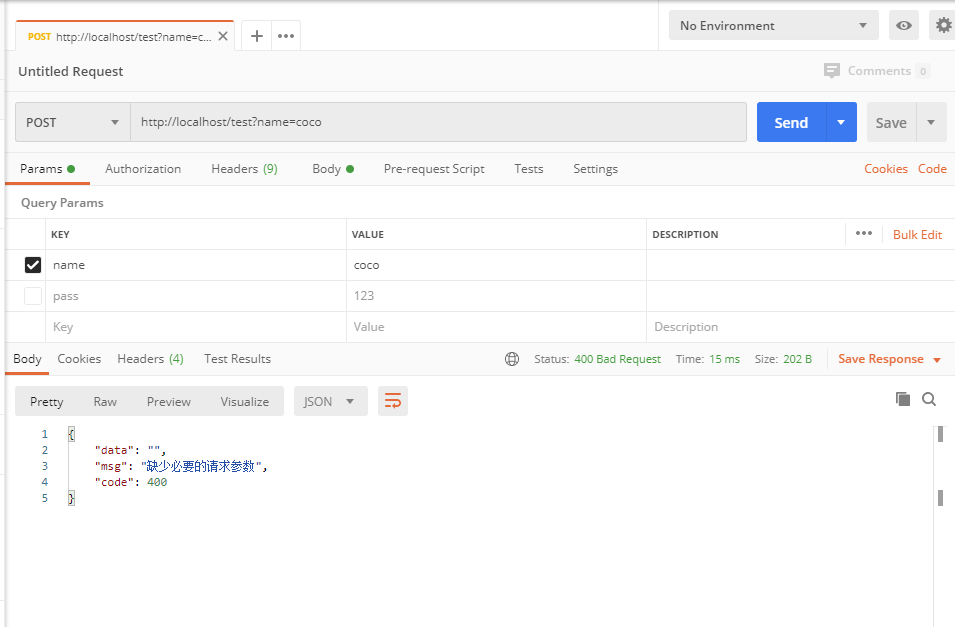
Task: Click the empty Key placeholder field
Action: click(x=196, y=327)
